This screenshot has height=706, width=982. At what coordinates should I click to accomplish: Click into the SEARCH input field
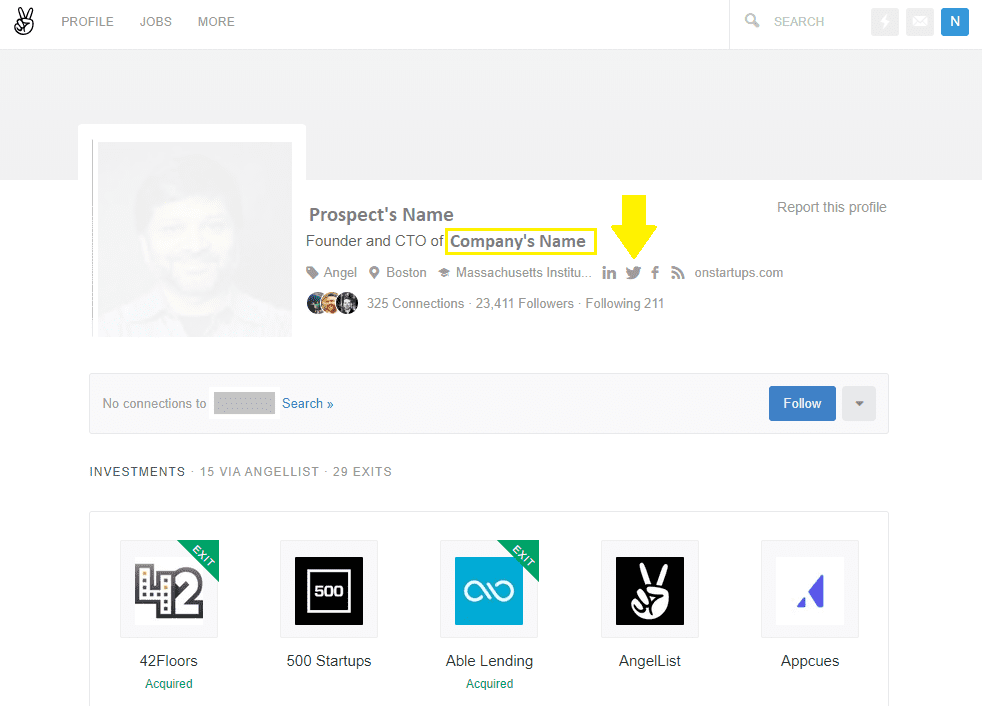point(810,22)
